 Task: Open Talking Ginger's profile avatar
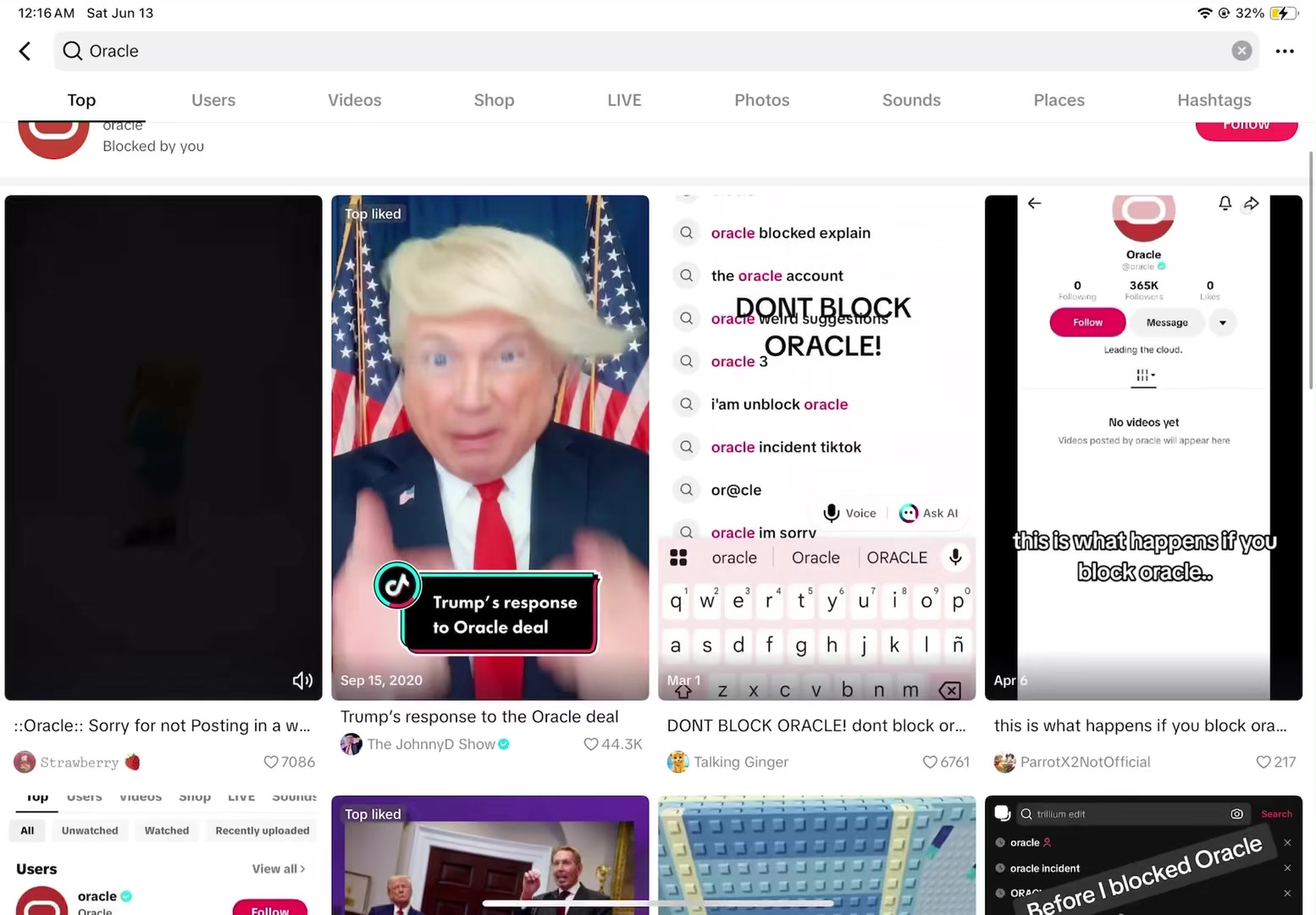tap(678, 762)
